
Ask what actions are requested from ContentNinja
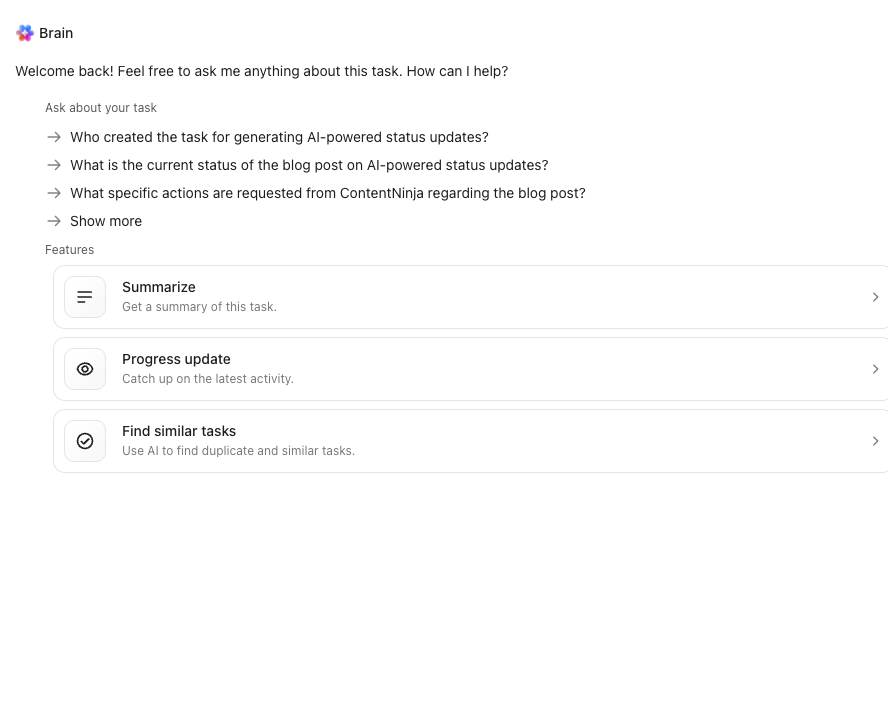tap(327, 193)
